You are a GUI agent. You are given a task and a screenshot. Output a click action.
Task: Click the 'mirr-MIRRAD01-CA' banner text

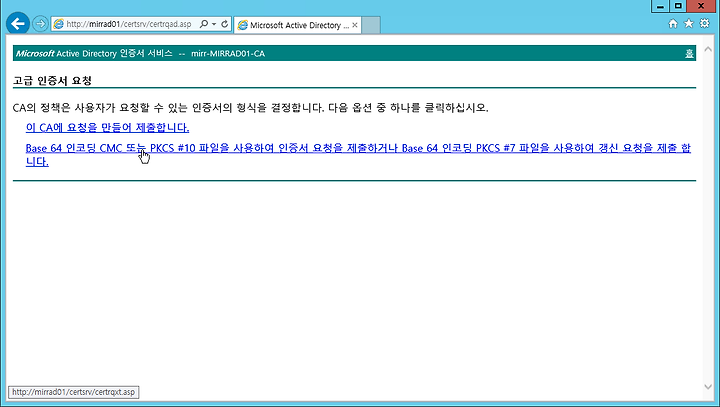[x=228, y=53]
